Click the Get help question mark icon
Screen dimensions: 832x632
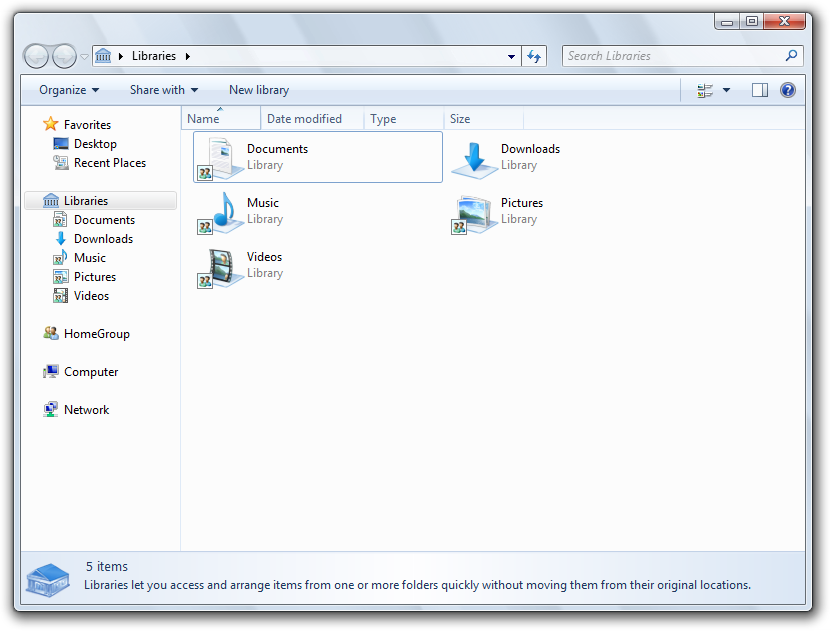pyautogui.click(x=788, y=90)
